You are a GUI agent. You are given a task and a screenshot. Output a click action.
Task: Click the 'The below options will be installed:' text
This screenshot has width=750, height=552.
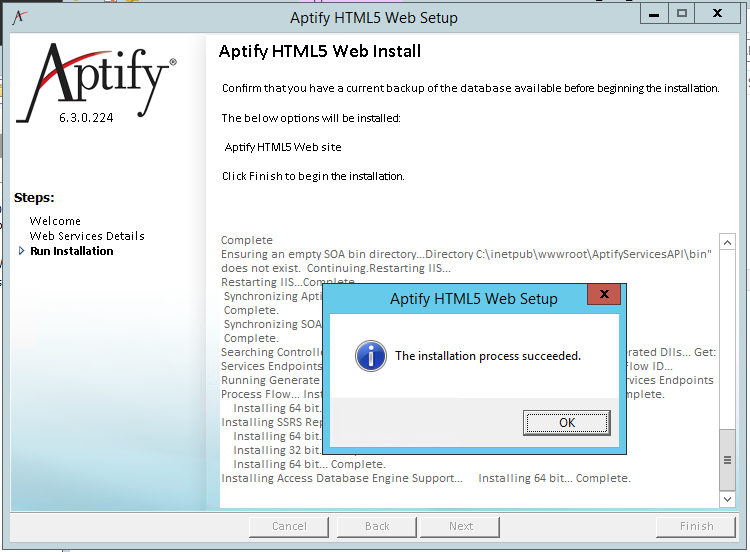(x=311, y=118)
